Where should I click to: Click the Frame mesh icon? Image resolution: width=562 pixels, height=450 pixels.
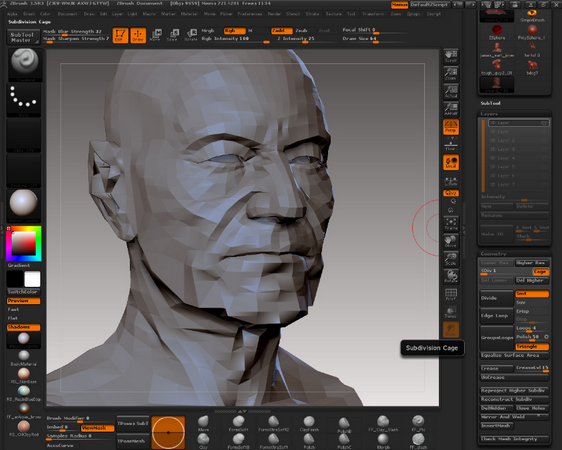(x=451, y=224)
